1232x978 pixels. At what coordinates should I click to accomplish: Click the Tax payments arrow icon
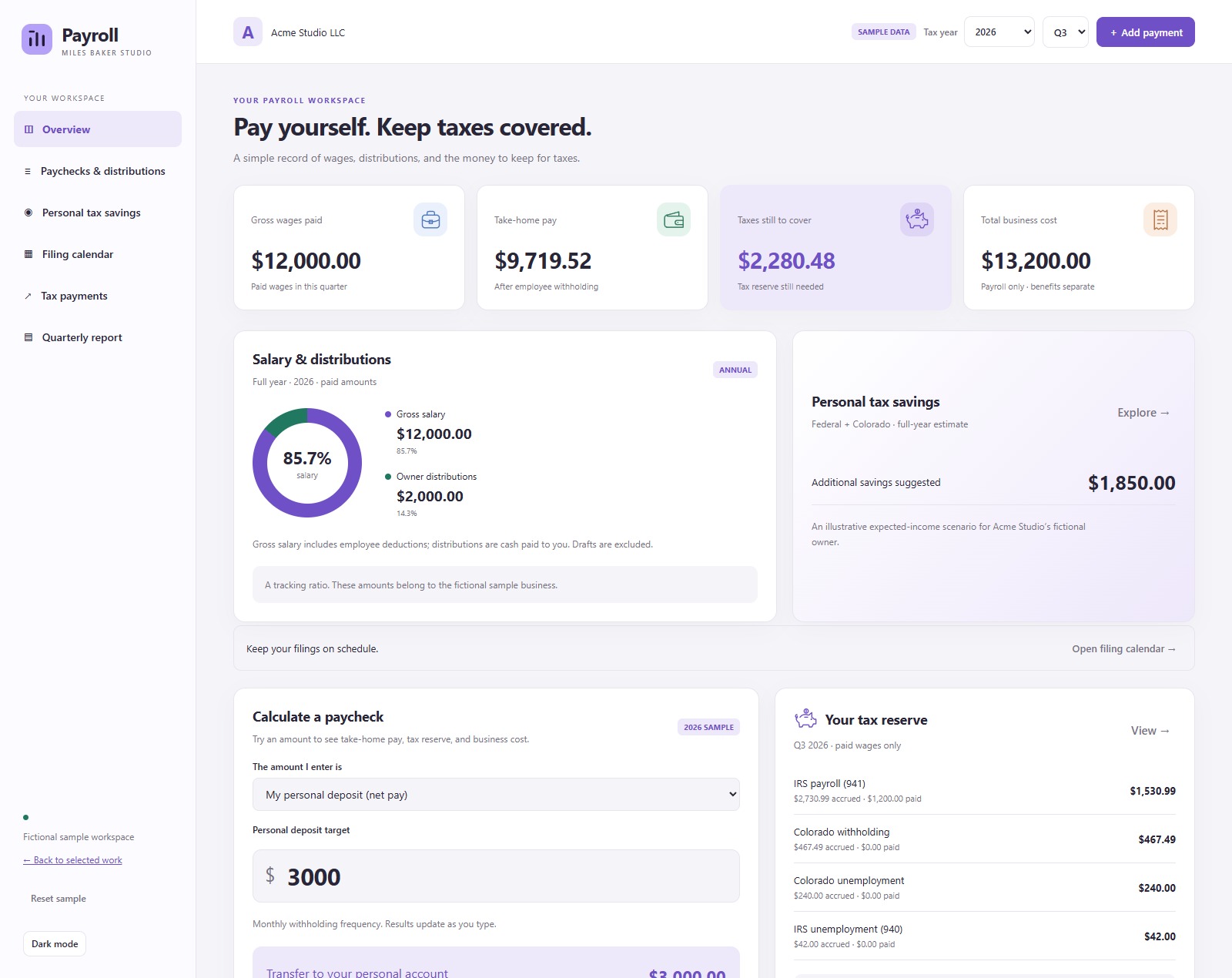pyautogui.click(x=28, y=296)
